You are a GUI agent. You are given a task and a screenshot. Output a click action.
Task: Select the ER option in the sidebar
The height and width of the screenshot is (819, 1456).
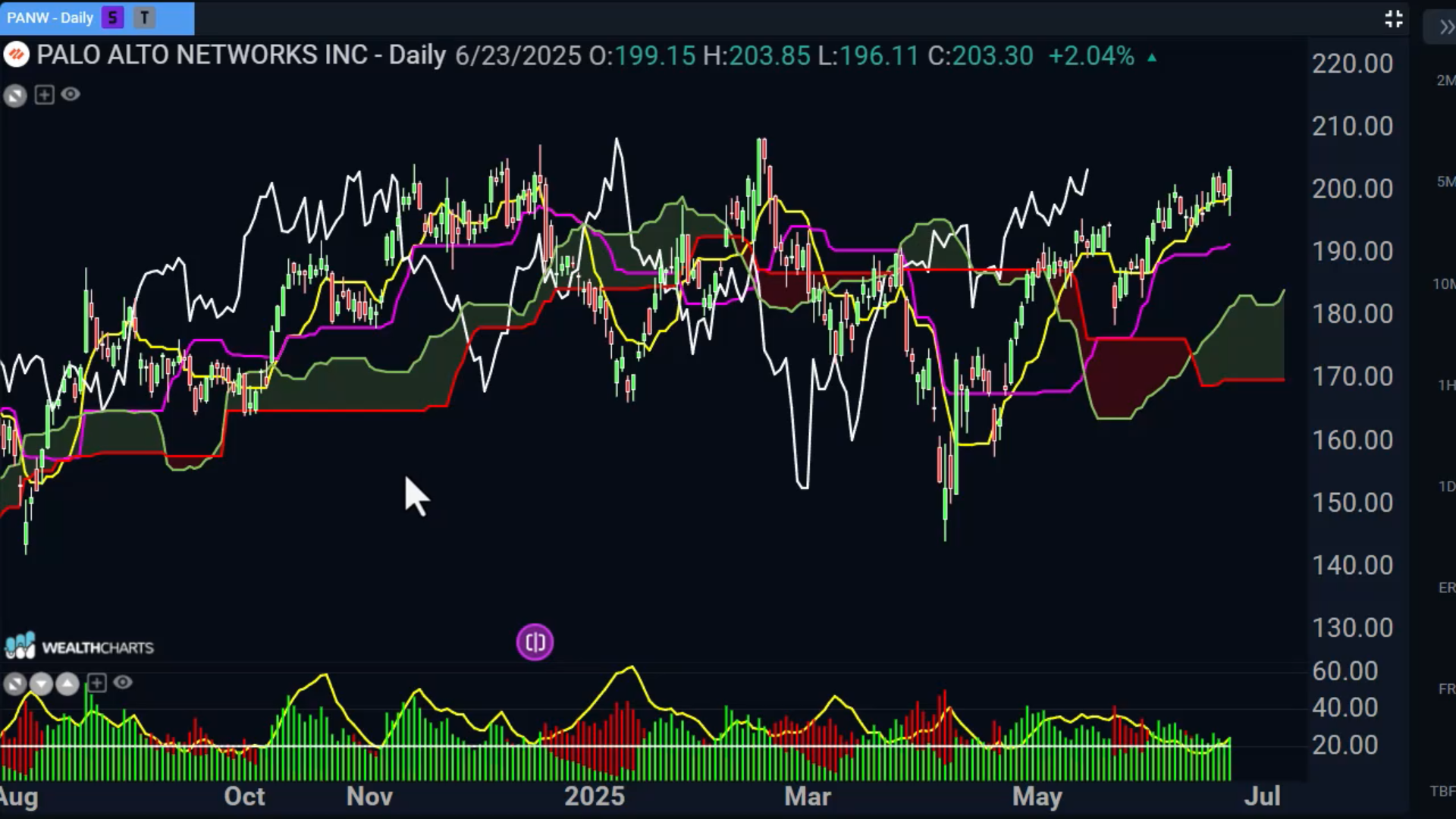tap(1446, 588)
